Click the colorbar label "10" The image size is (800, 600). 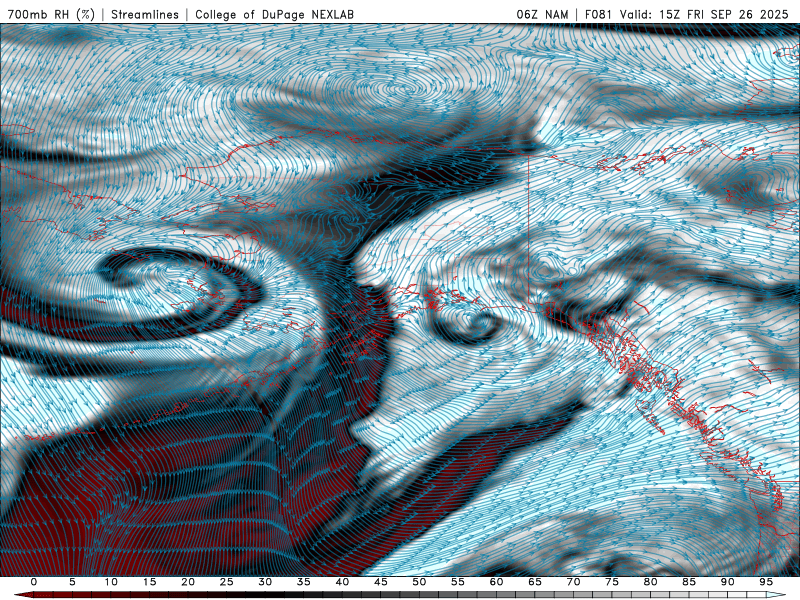point(111,582)
